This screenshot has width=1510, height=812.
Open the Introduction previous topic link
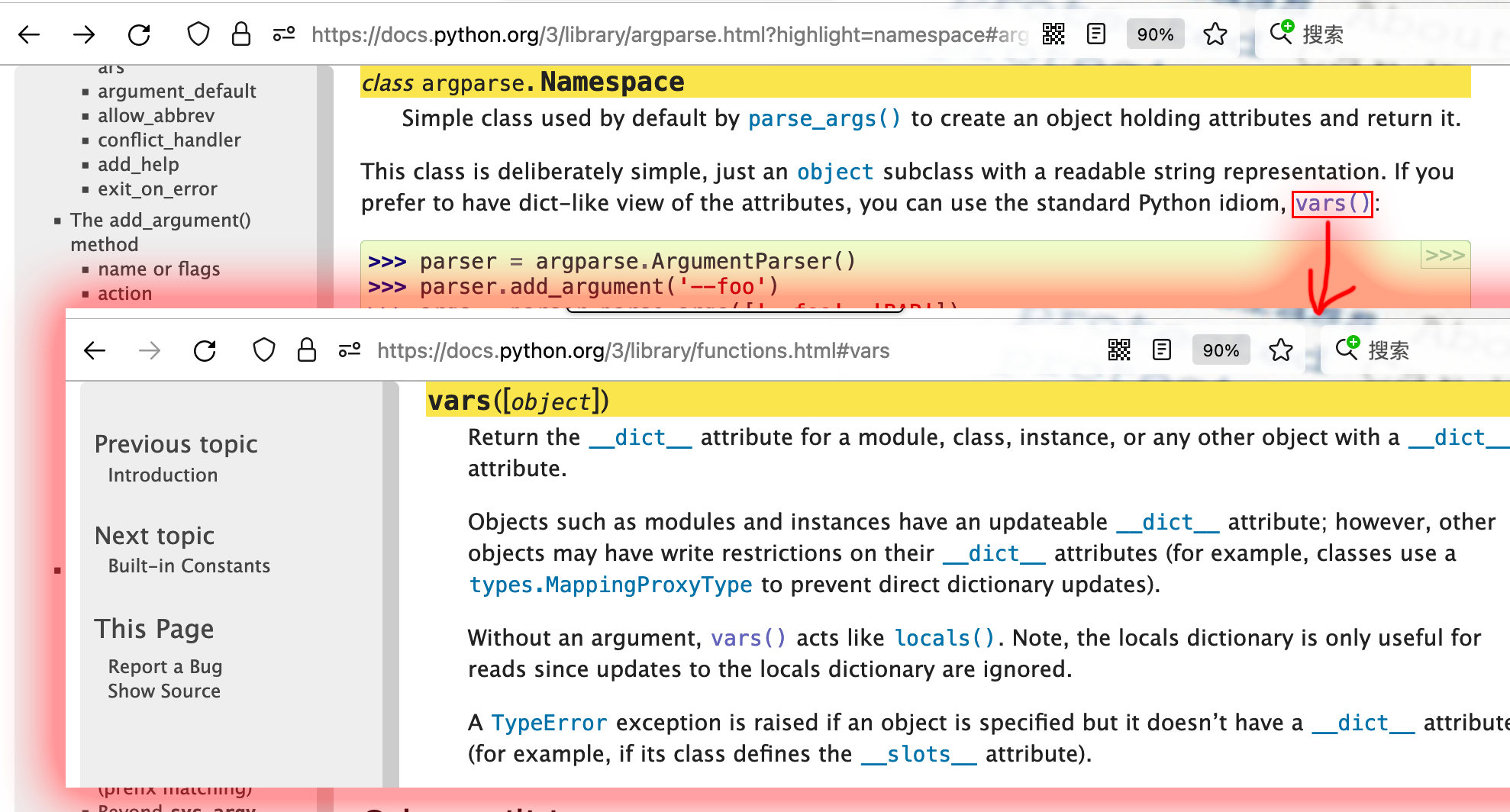163,475
